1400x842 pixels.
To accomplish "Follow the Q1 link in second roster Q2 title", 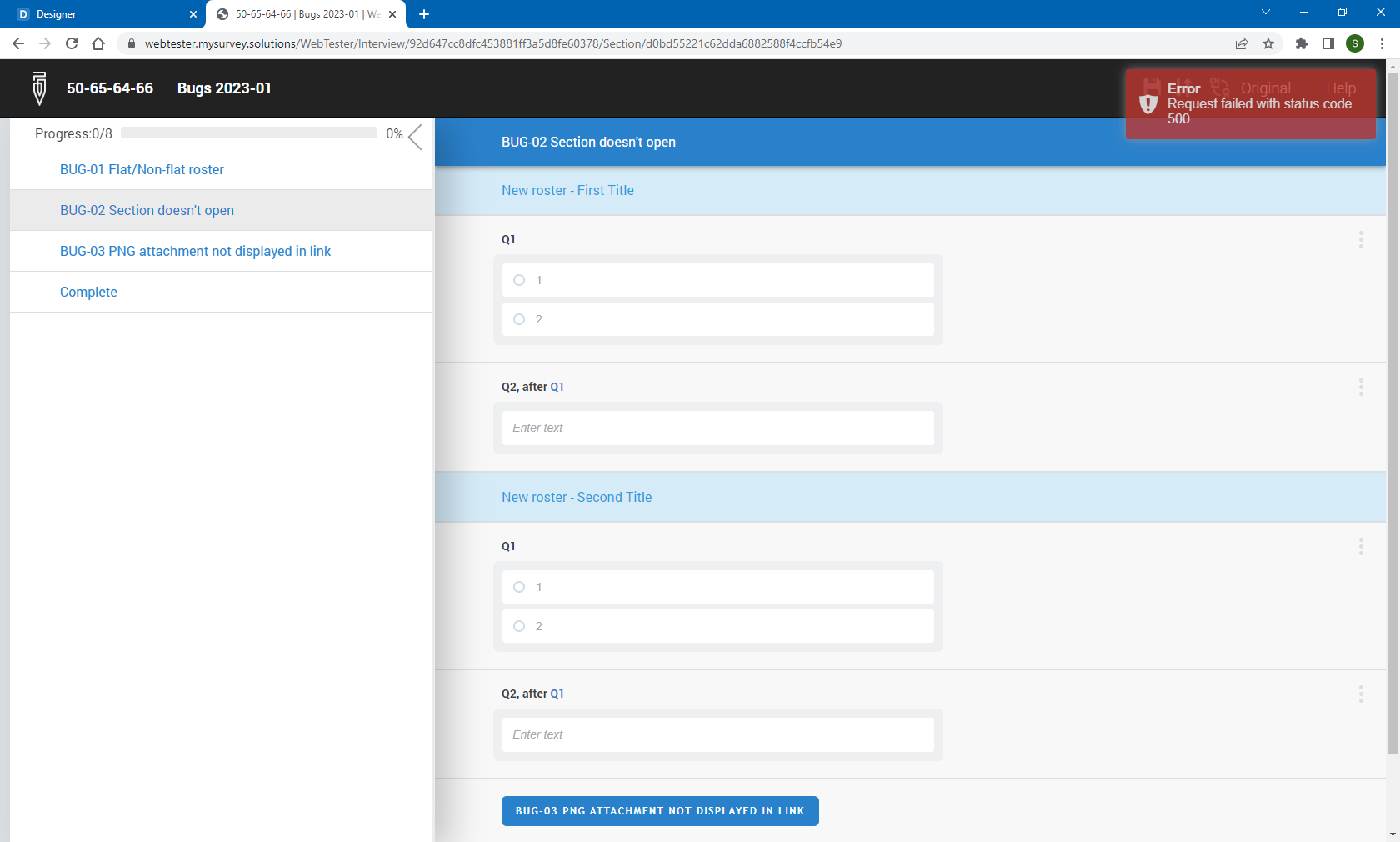I will [557, 694].
